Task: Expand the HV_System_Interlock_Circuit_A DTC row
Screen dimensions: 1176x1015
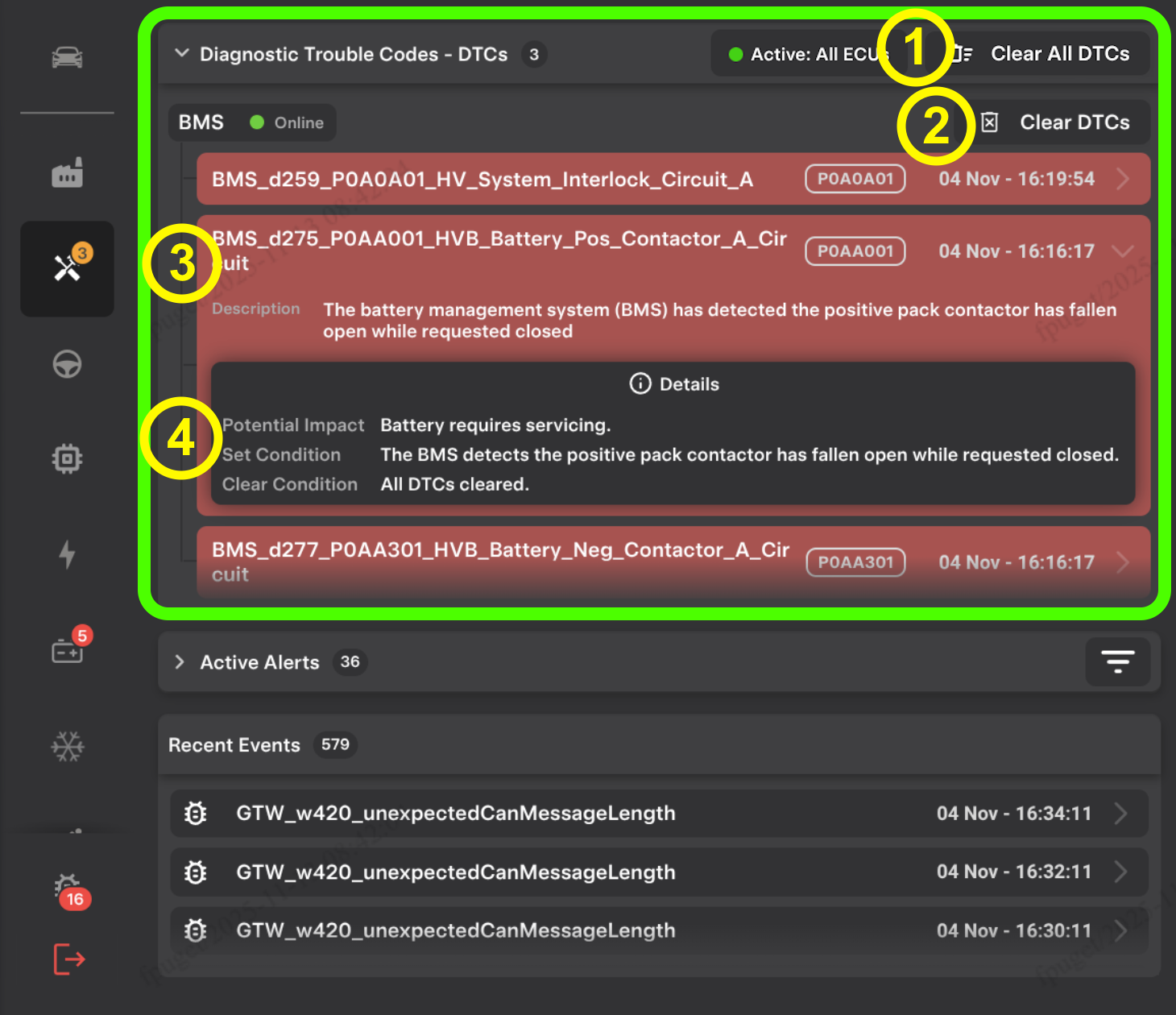Action: point(1122,179)
